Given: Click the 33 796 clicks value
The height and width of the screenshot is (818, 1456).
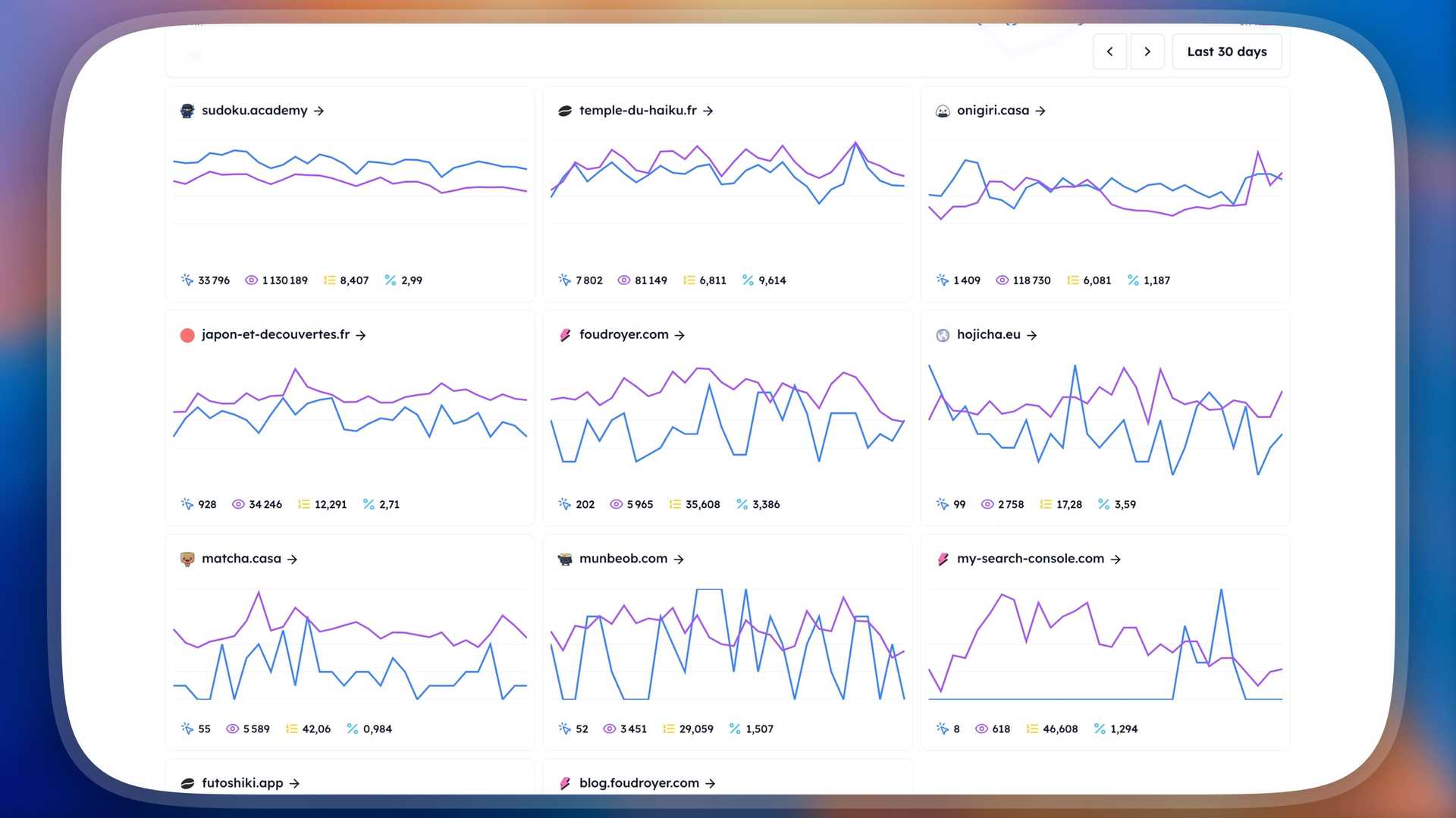Looking at the screenshot, I should coord(214,281).
